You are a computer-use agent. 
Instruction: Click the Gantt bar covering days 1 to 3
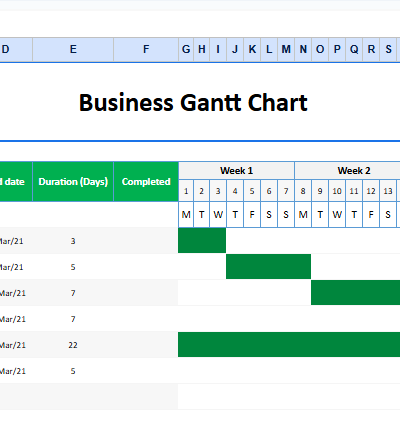[x=202, y=240]
